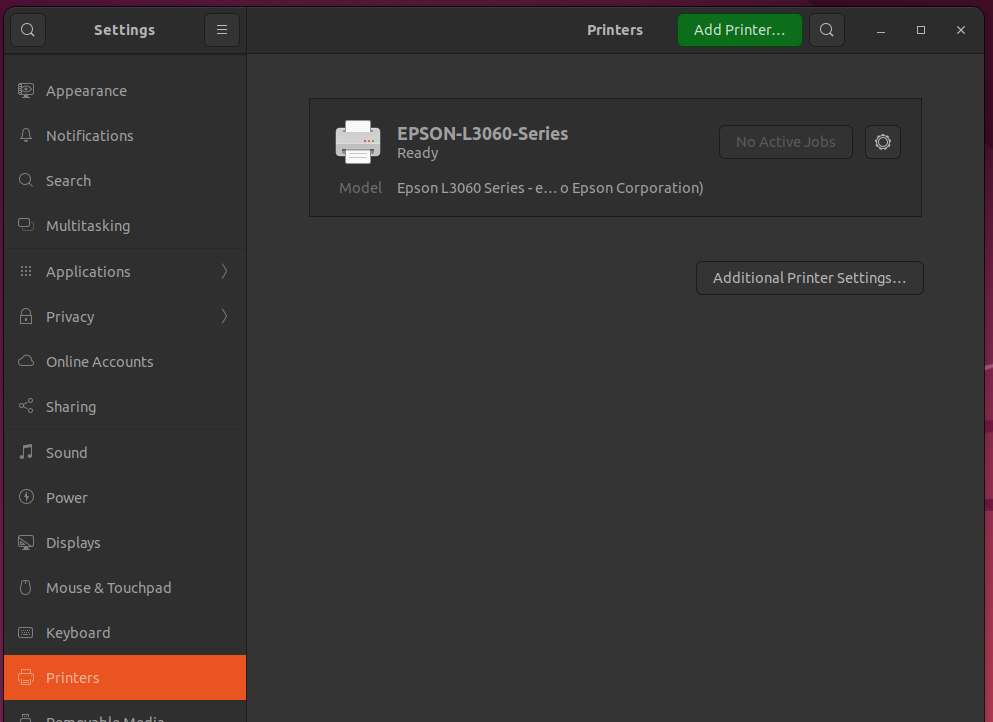Screen dimensions: 993x722
Task: Click the Epson L3060 Series model description
Action: pyautogui.click(x=550, y=188)
